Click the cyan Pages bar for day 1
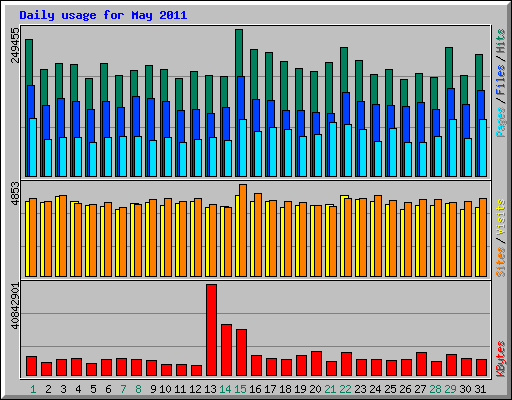This screenshot has height=400, width=512. tap(33, 147)
